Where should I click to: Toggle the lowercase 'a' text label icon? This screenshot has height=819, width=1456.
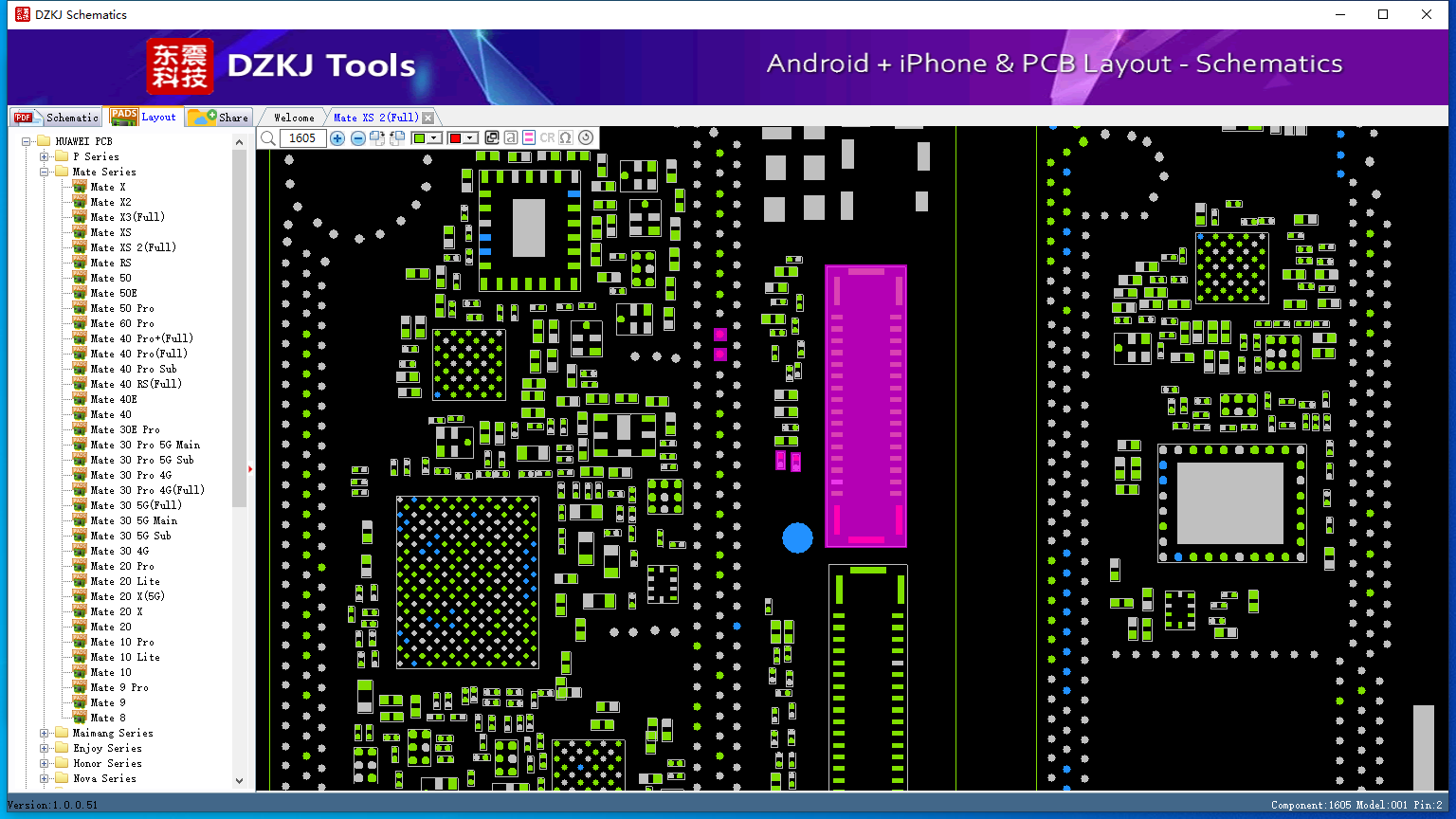(510, 138)
